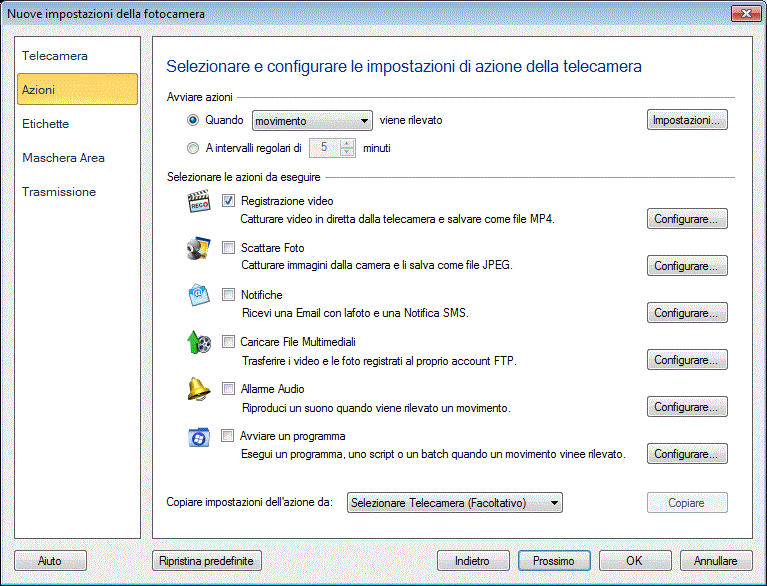Go to the Trasmissione section
The image size is (767, 586).
[59, 192]
